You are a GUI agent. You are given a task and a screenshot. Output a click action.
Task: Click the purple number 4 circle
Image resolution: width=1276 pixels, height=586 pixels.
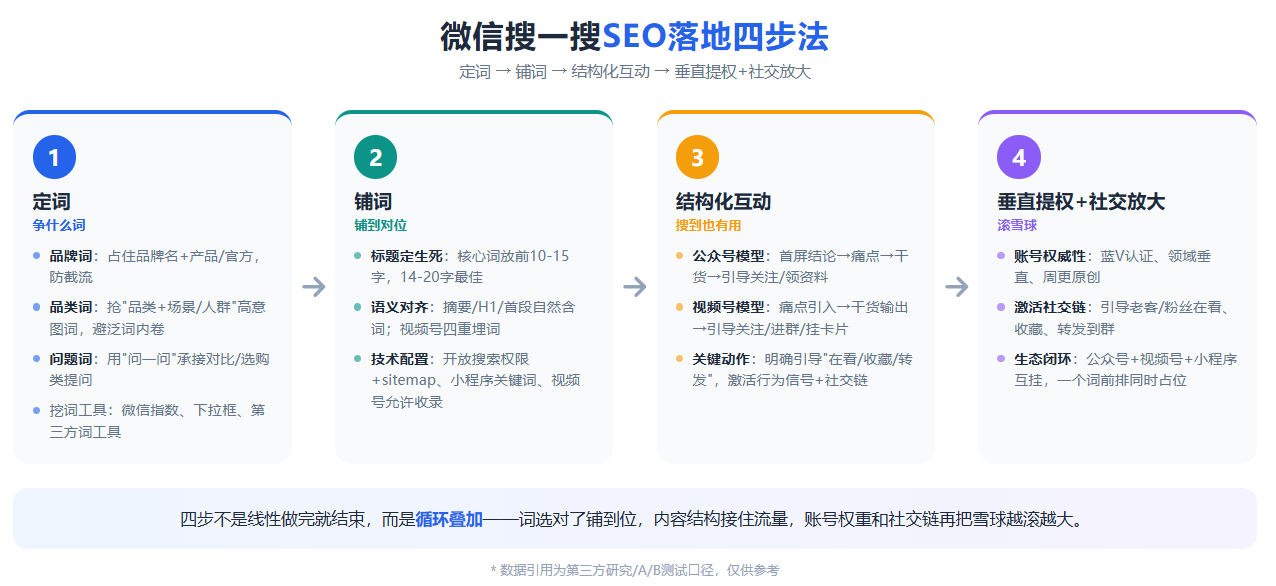pos(1019,157)
